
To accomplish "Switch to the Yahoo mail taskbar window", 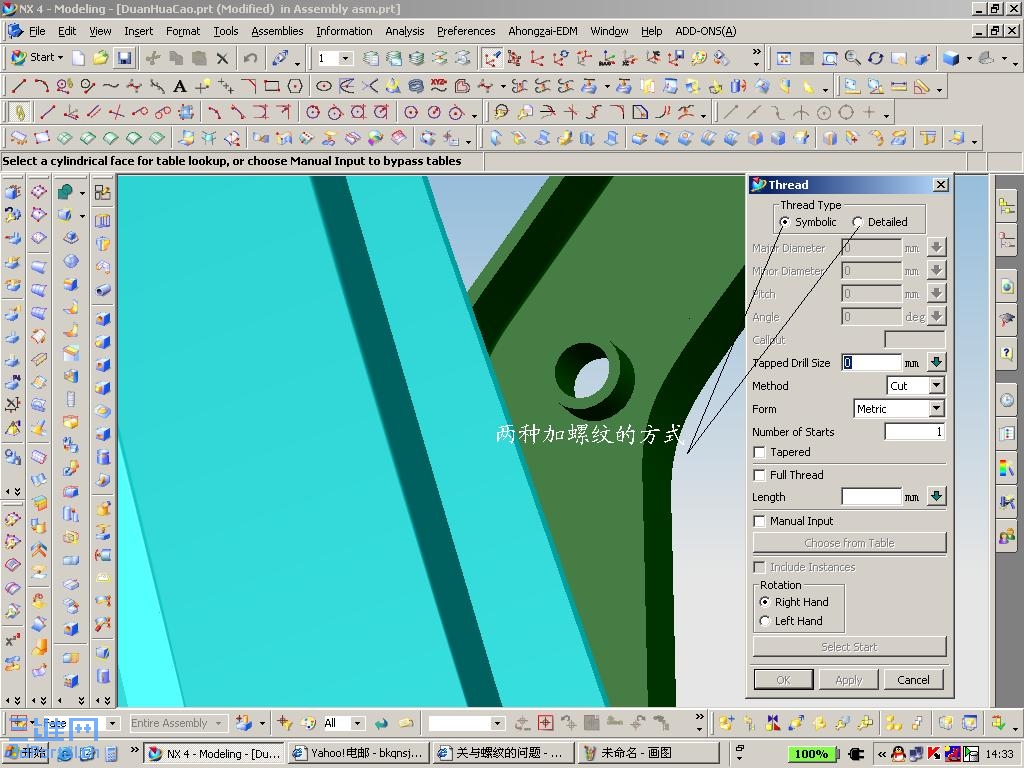I will tap(359, 753).
